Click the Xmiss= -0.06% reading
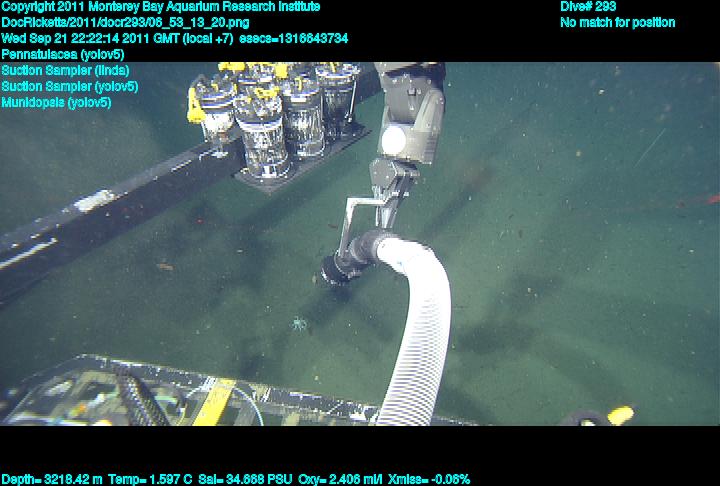Viewport: 720px width, 486px height. pos(429,480)
